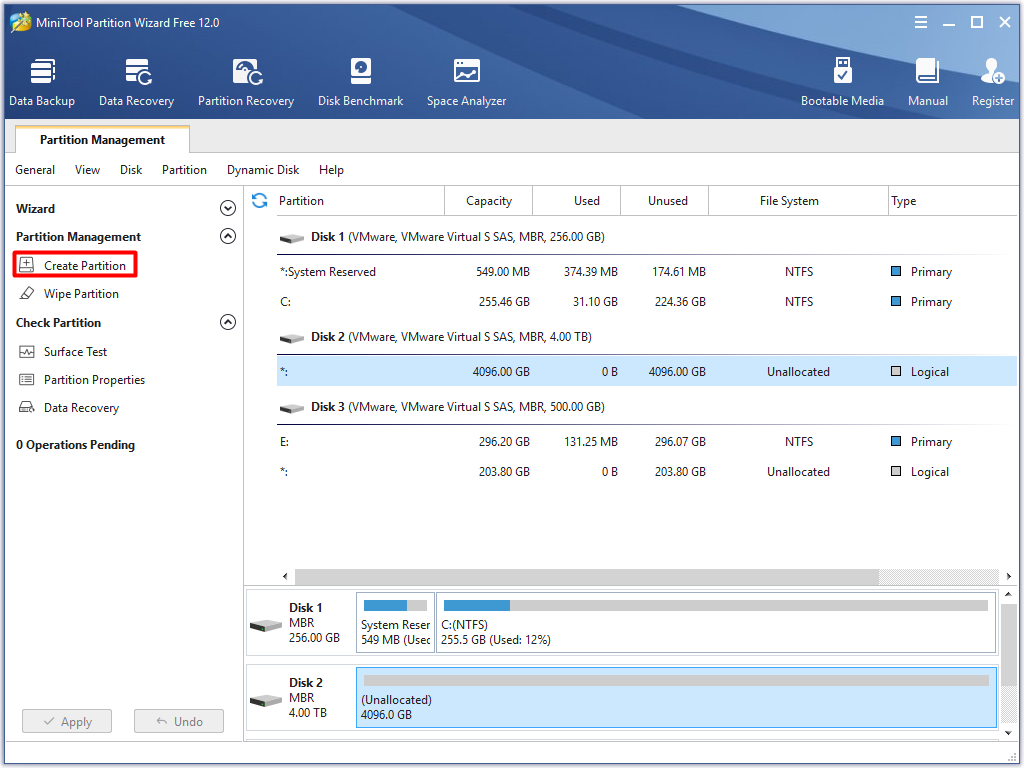Sort by the Type column header
The image size is (1025, 768).
click(952, 201)
